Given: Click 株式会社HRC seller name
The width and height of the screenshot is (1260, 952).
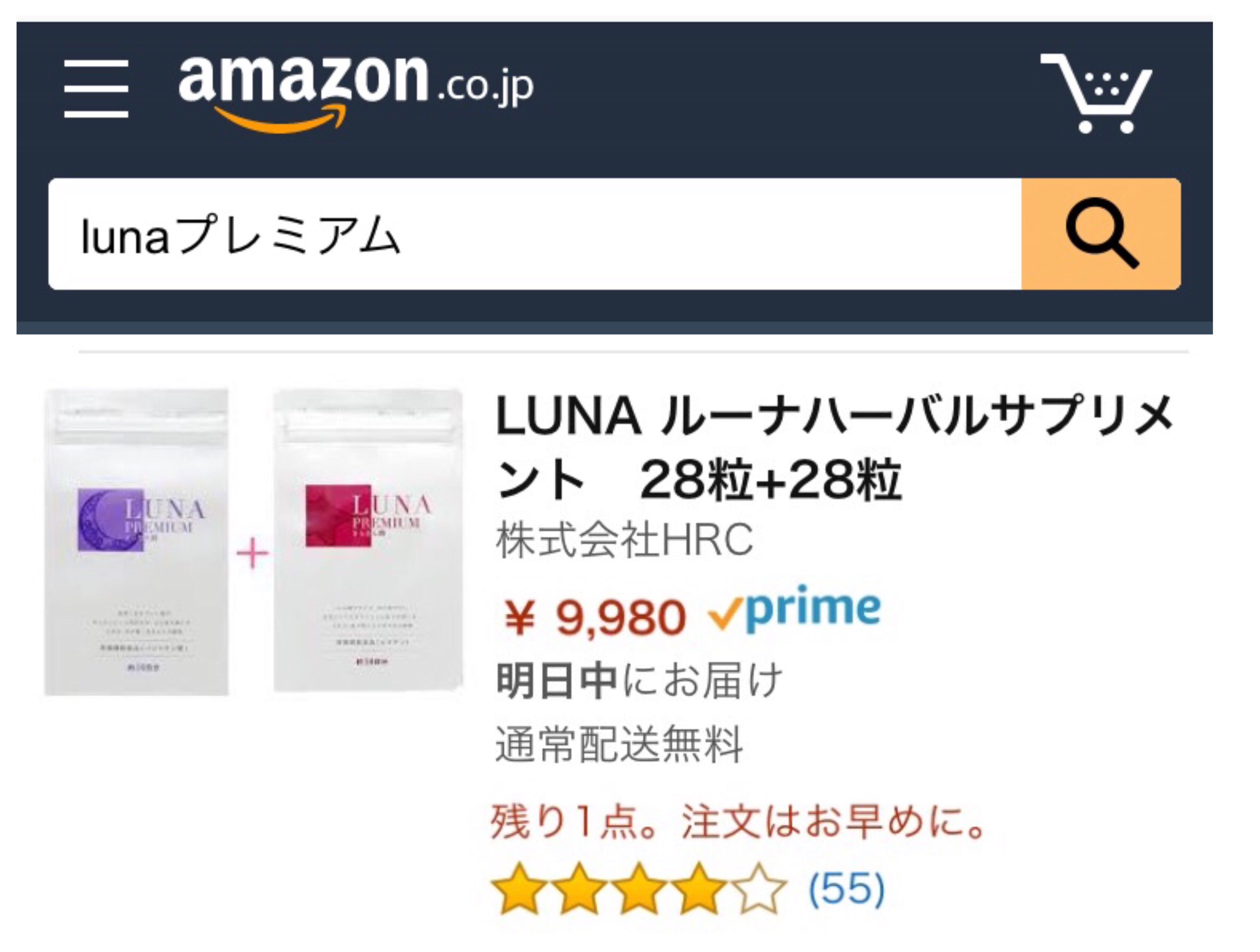Looking at the screenshot, I should click(624, 539).
